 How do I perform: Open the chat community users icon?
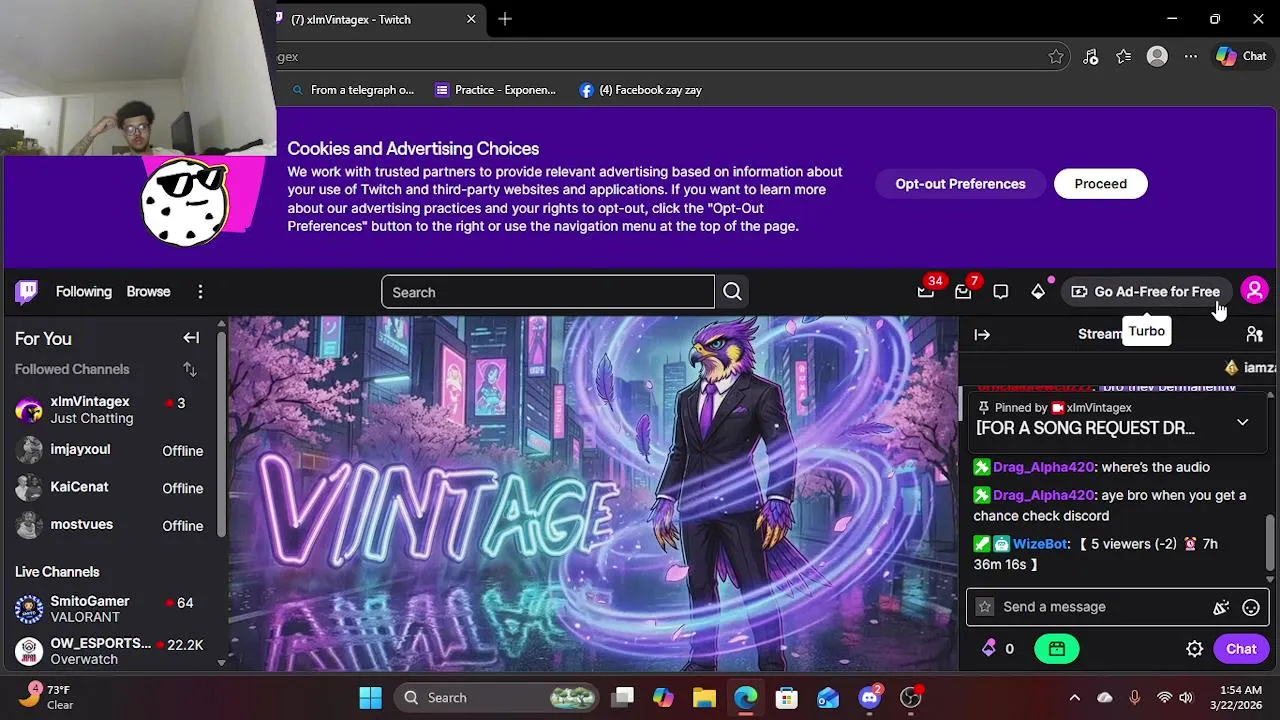1255,335
